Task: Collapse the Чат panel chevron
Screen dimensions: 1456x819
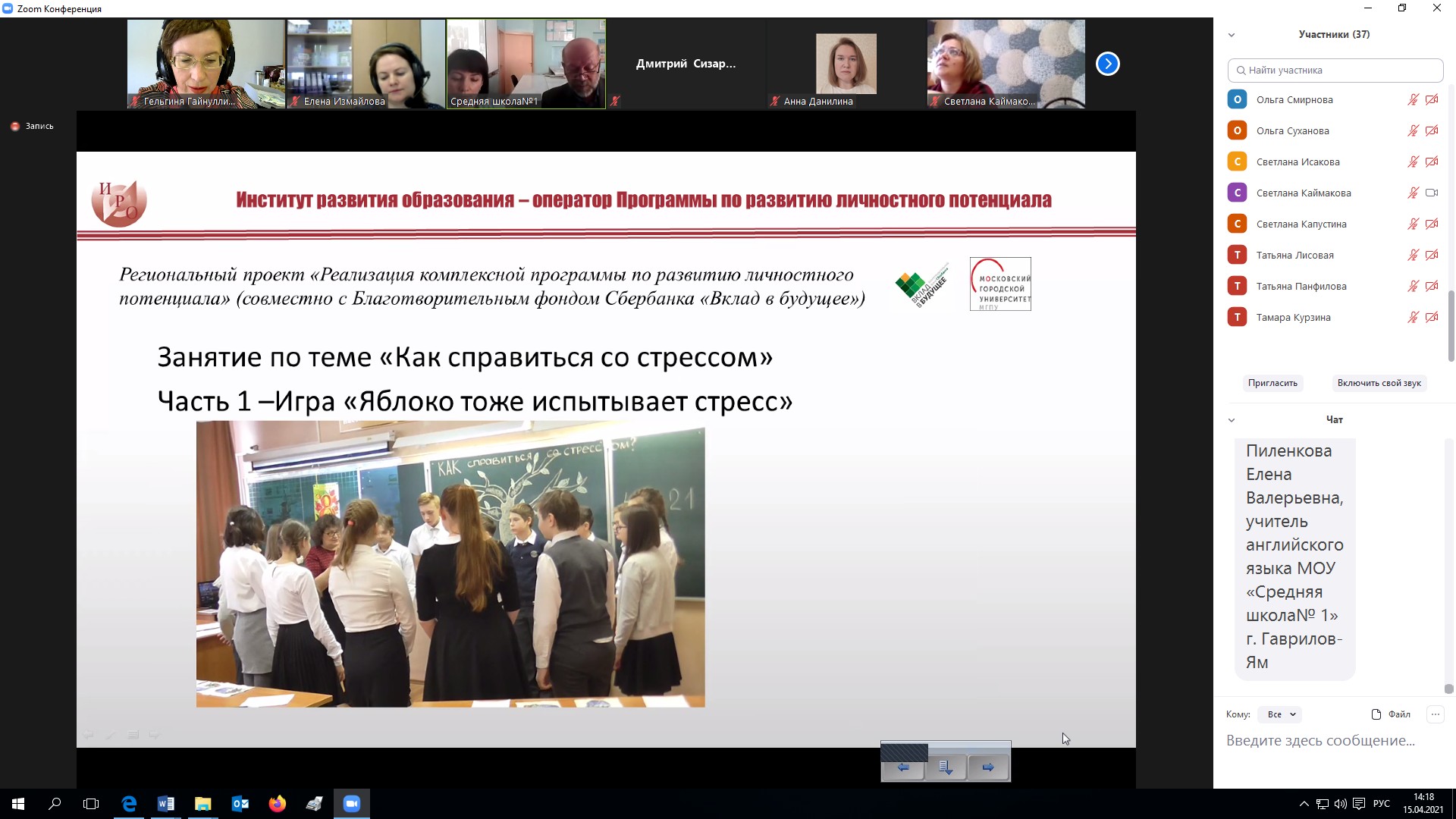Action: (1232, 420)
